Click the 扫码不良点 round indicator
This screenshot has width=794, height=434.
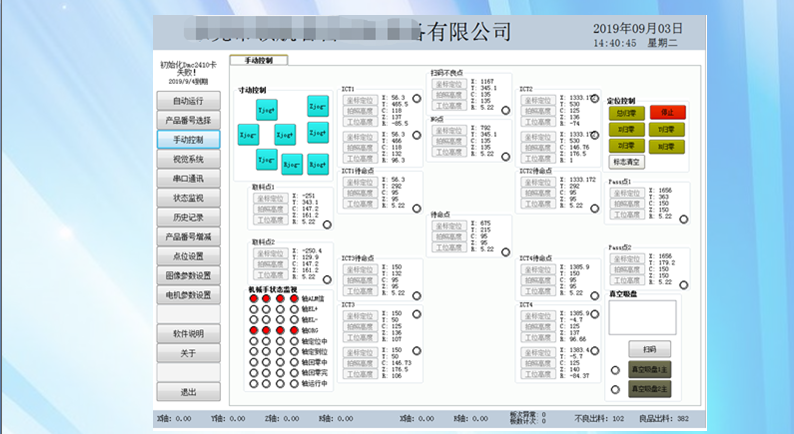click(505, 110)
